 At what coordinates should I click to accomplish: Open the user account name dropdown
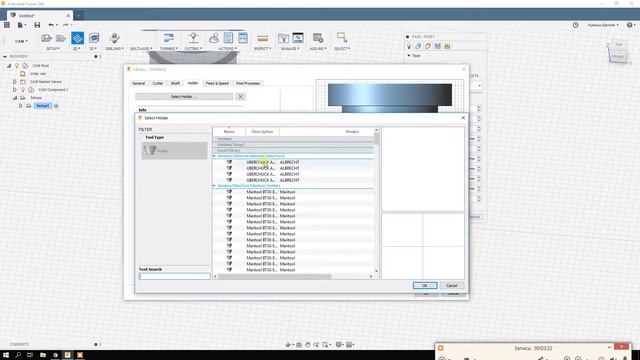pos(603,25)
